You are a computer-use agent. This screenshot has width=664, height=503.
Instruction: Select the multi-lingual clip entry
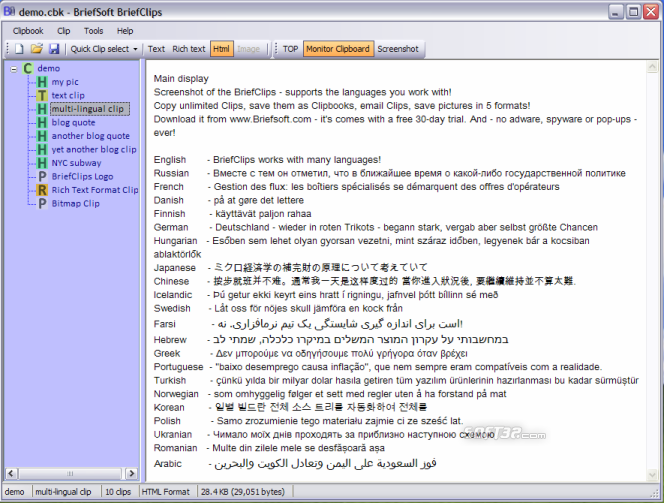[x=90, y=109]
